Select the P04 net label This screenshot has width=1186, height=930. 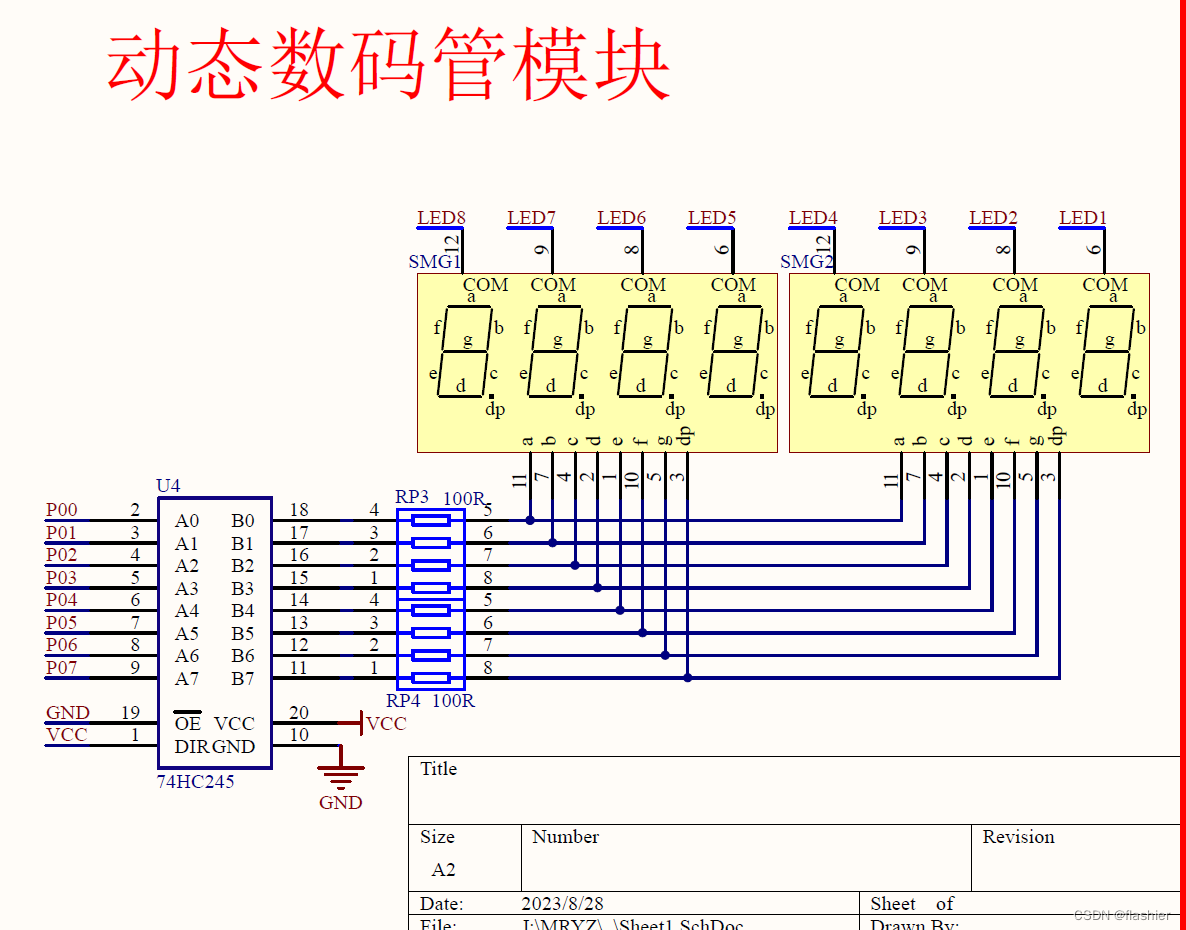tap(61, 600)
